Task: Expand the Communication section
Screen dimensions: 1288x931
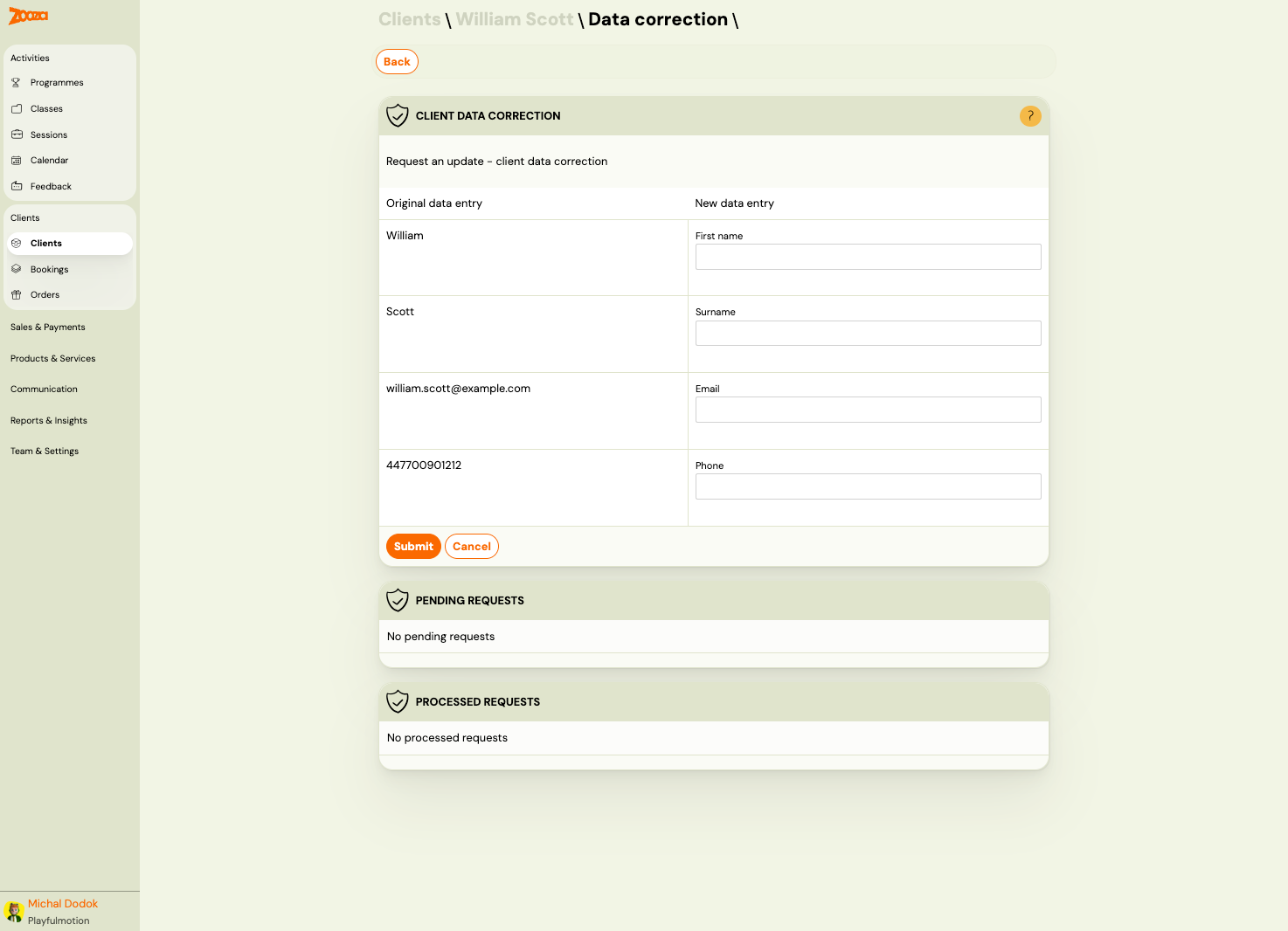Action: click(x=44, y=389)
